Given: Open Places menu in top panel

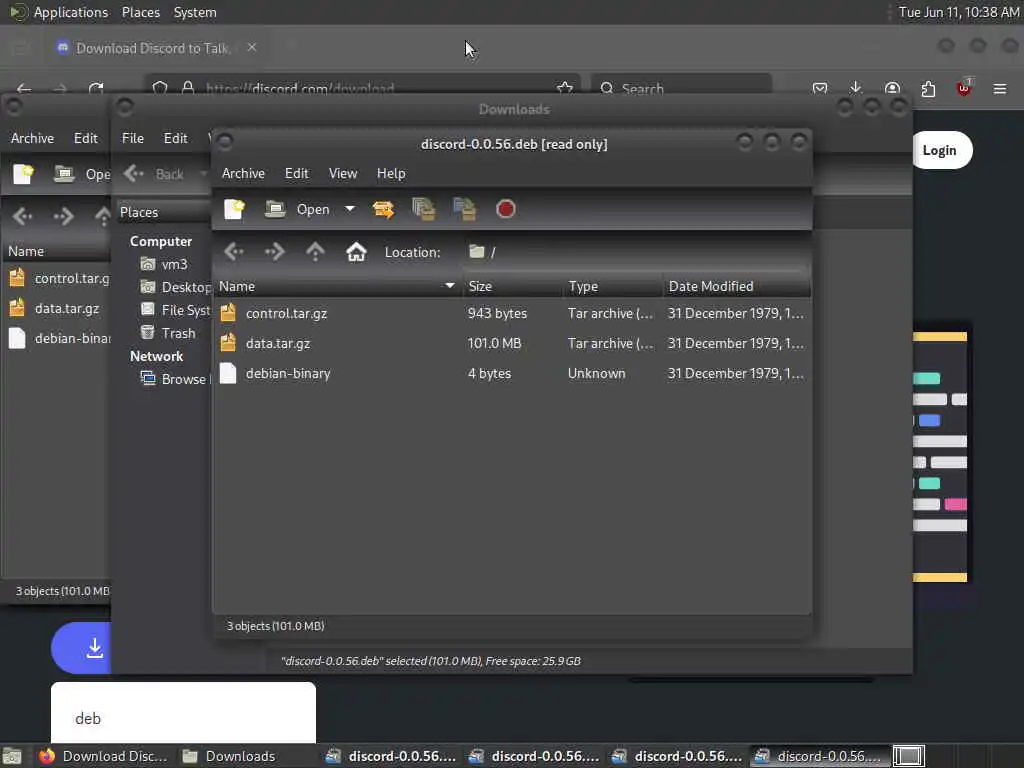Looking at the screenshot, I should pyautogui.click(x=140, y=12).
